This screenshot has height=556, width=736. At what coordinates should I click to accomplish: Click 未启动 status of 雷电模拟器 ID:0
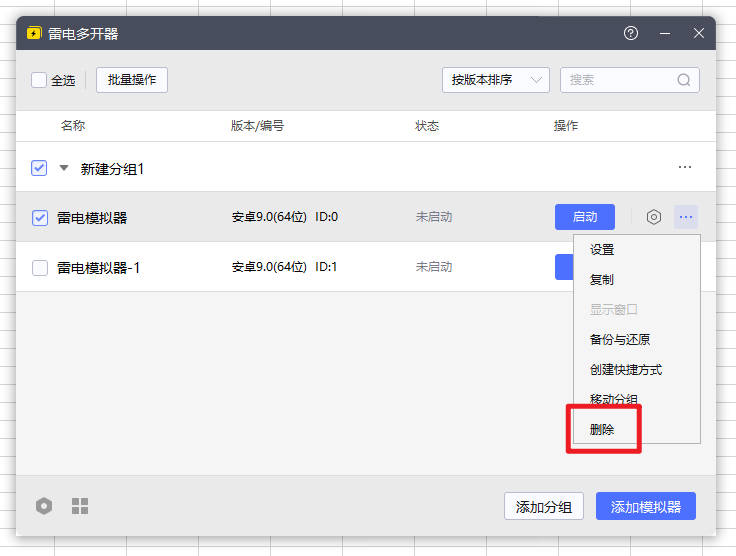click(434, 217)
